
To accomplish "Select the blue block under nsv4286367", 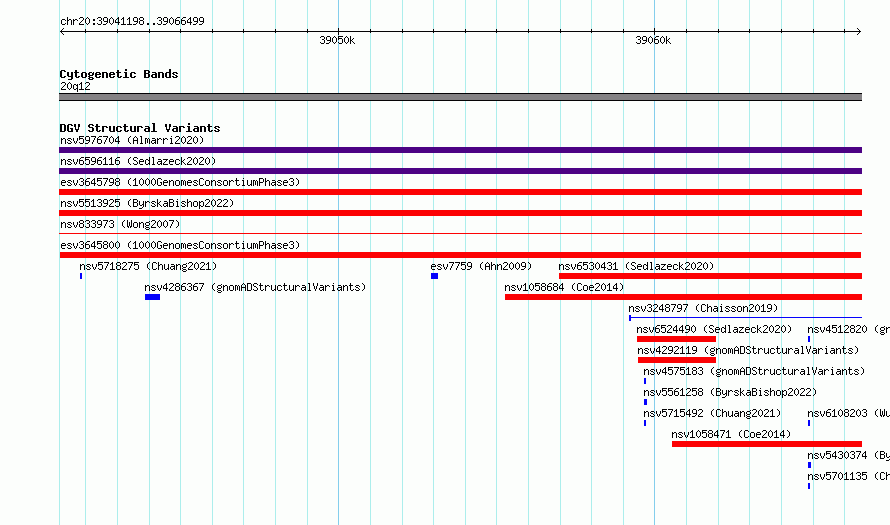I will [152, 297].
